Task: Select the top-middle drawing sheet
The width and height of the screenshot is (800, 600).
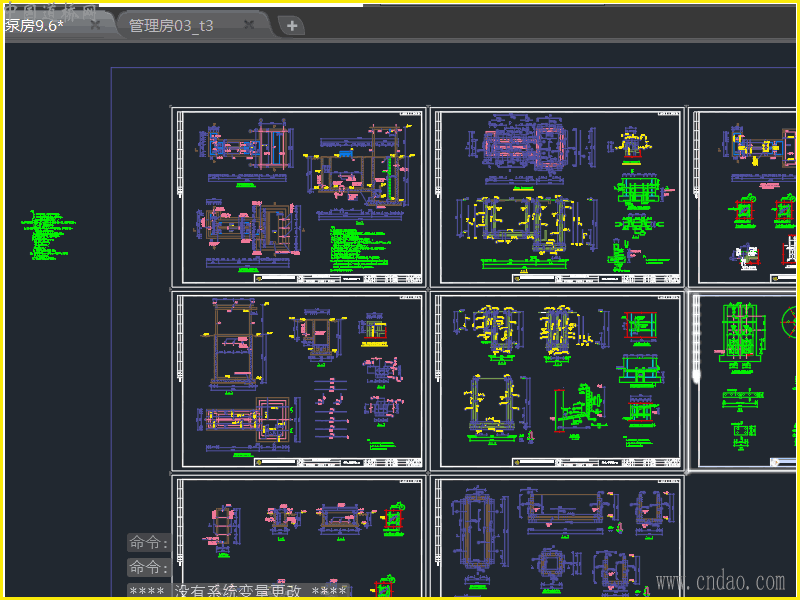Action: click(x=558, y=197)
